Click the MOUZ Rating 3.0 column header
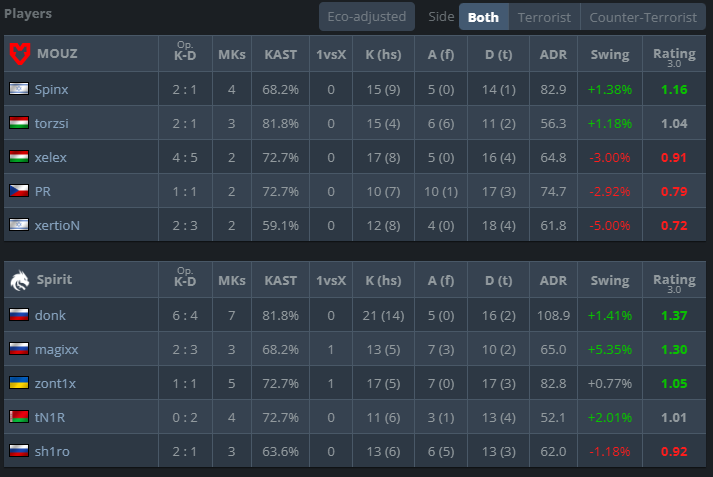 tap(674, 56)
